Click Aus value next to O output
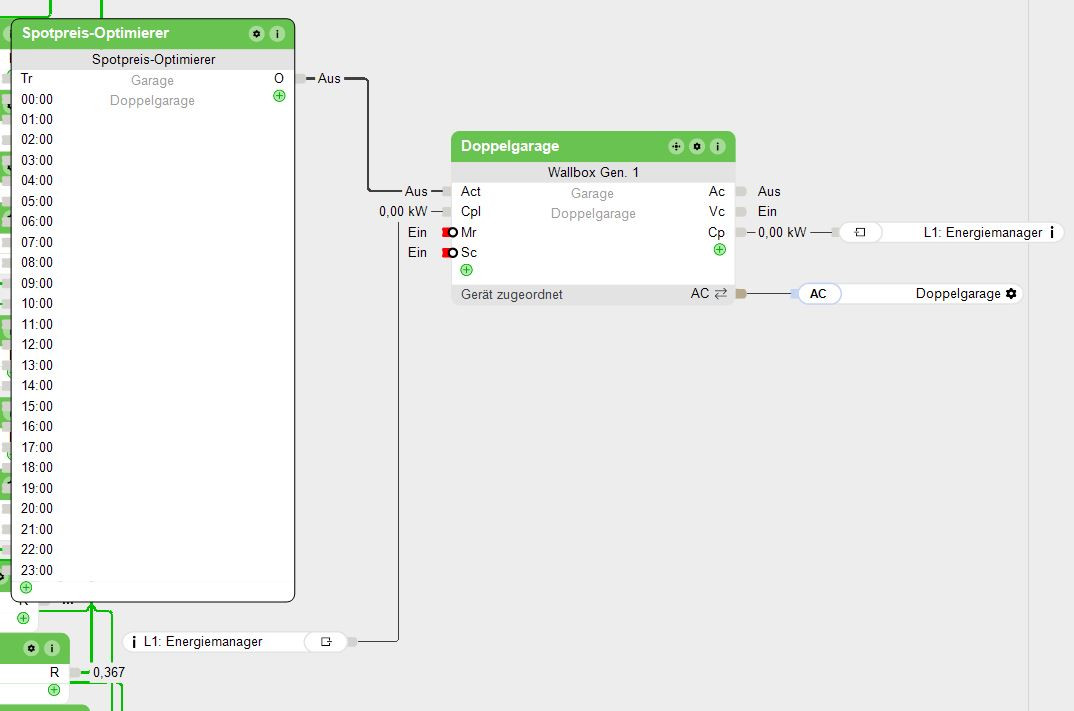The width and height of the screenshot is (1074, 711). 329,79
